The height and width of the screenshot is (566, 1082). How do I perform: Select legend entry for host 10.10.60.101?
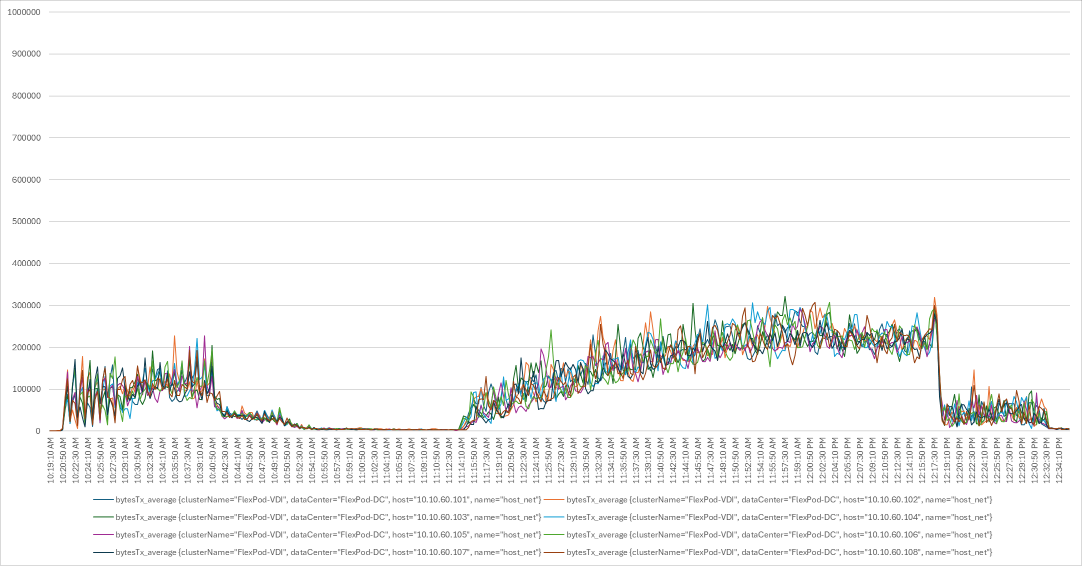click(317, 499)
